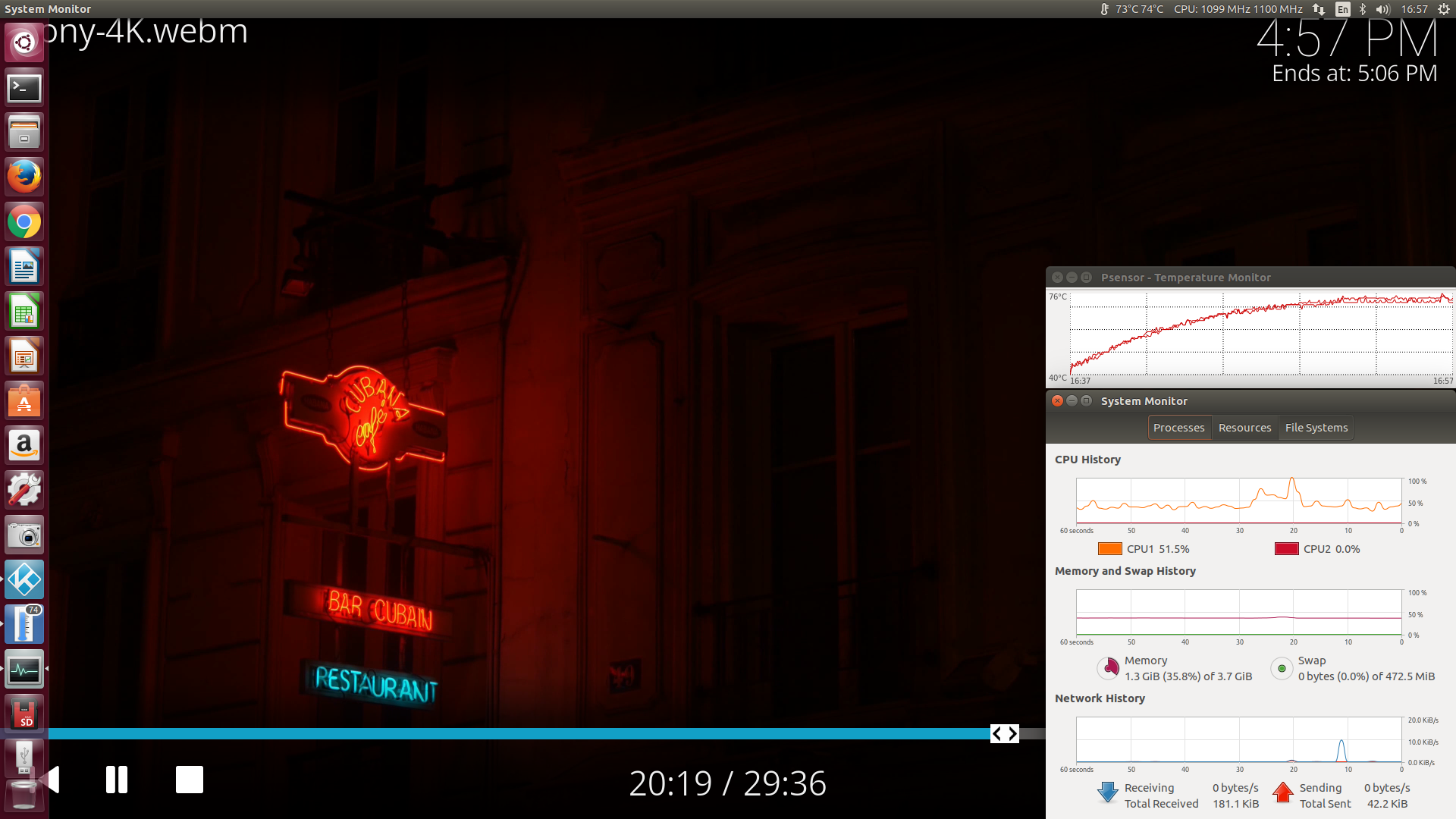Launch Google Chrome from the dock
The width and height of the screenshot is (1456, 819).
[24, 222]
